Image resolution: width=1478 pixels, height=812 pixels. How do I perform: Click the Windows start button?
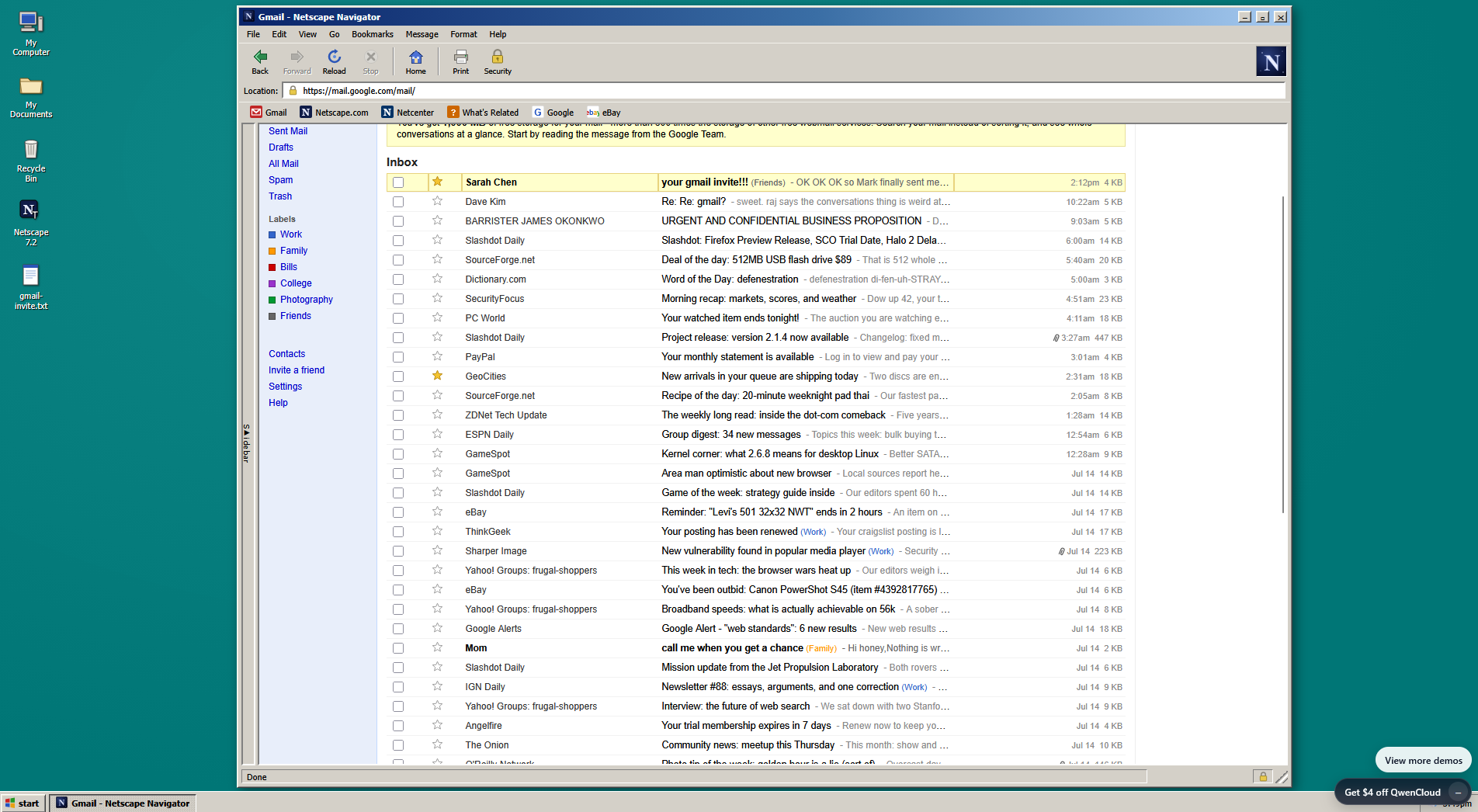pos(23,803)
